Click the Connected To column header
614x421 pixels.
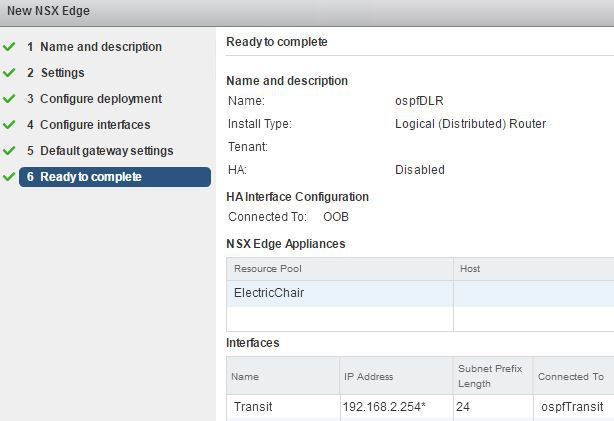(x=572, y=377)
